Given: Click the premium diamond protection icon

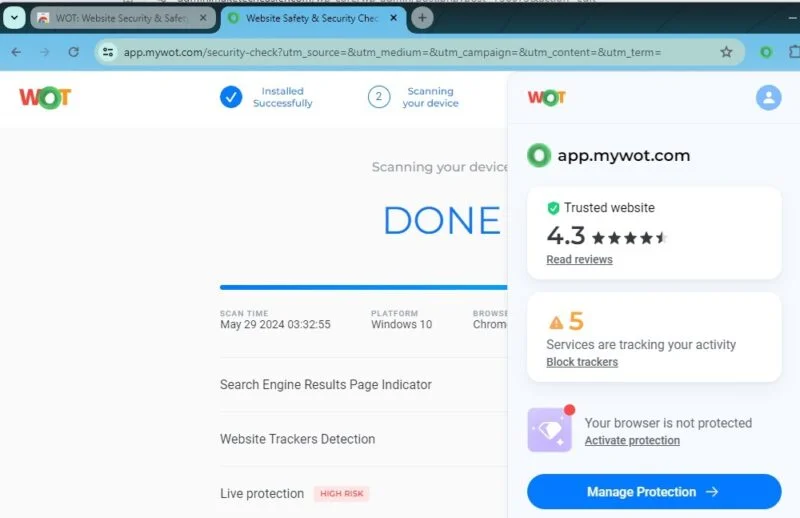Looking at the screenshot, I should [550, 429].
